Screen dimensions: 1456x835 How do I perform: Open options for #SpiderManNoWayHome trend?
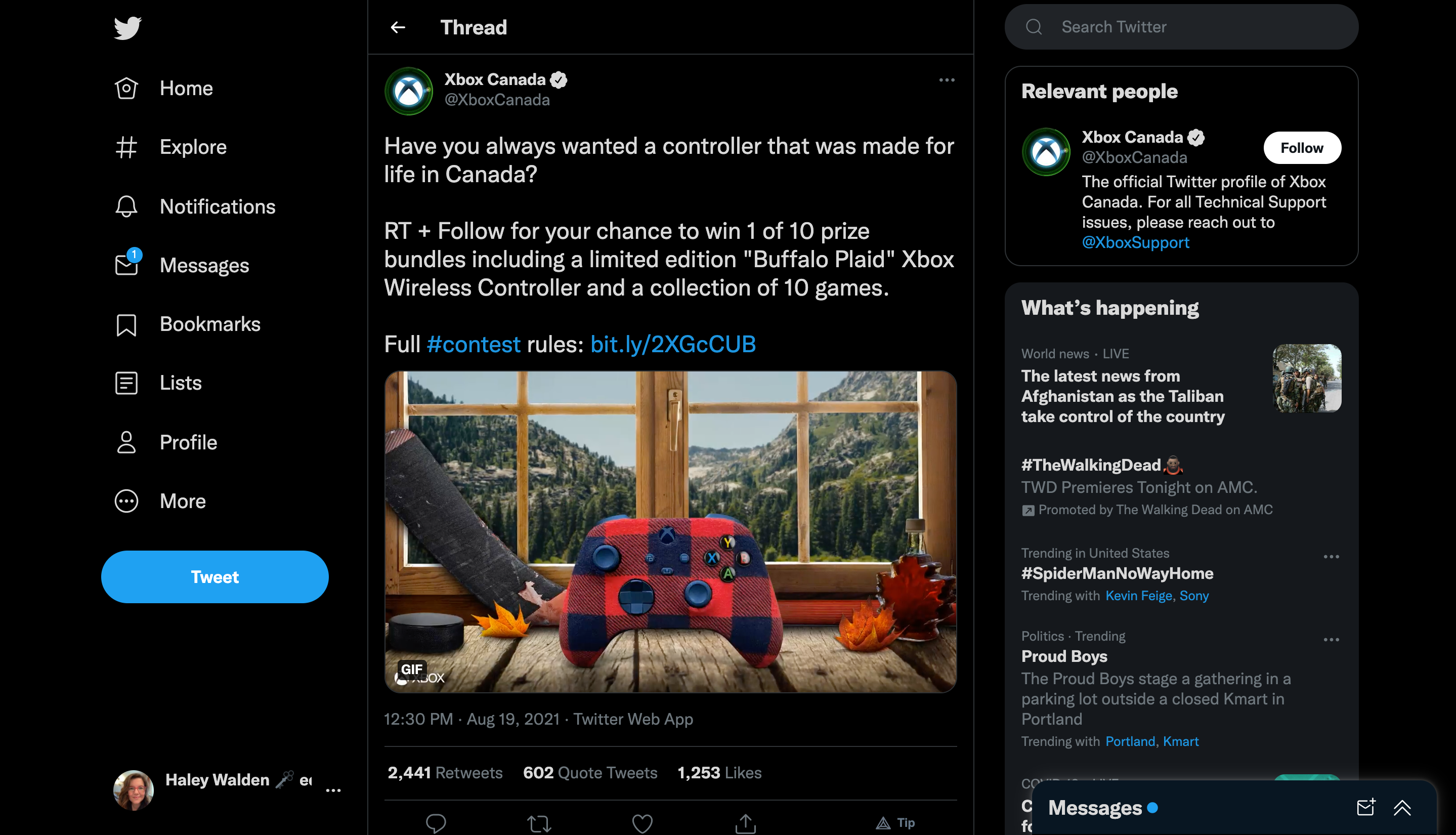(1331, 556)
